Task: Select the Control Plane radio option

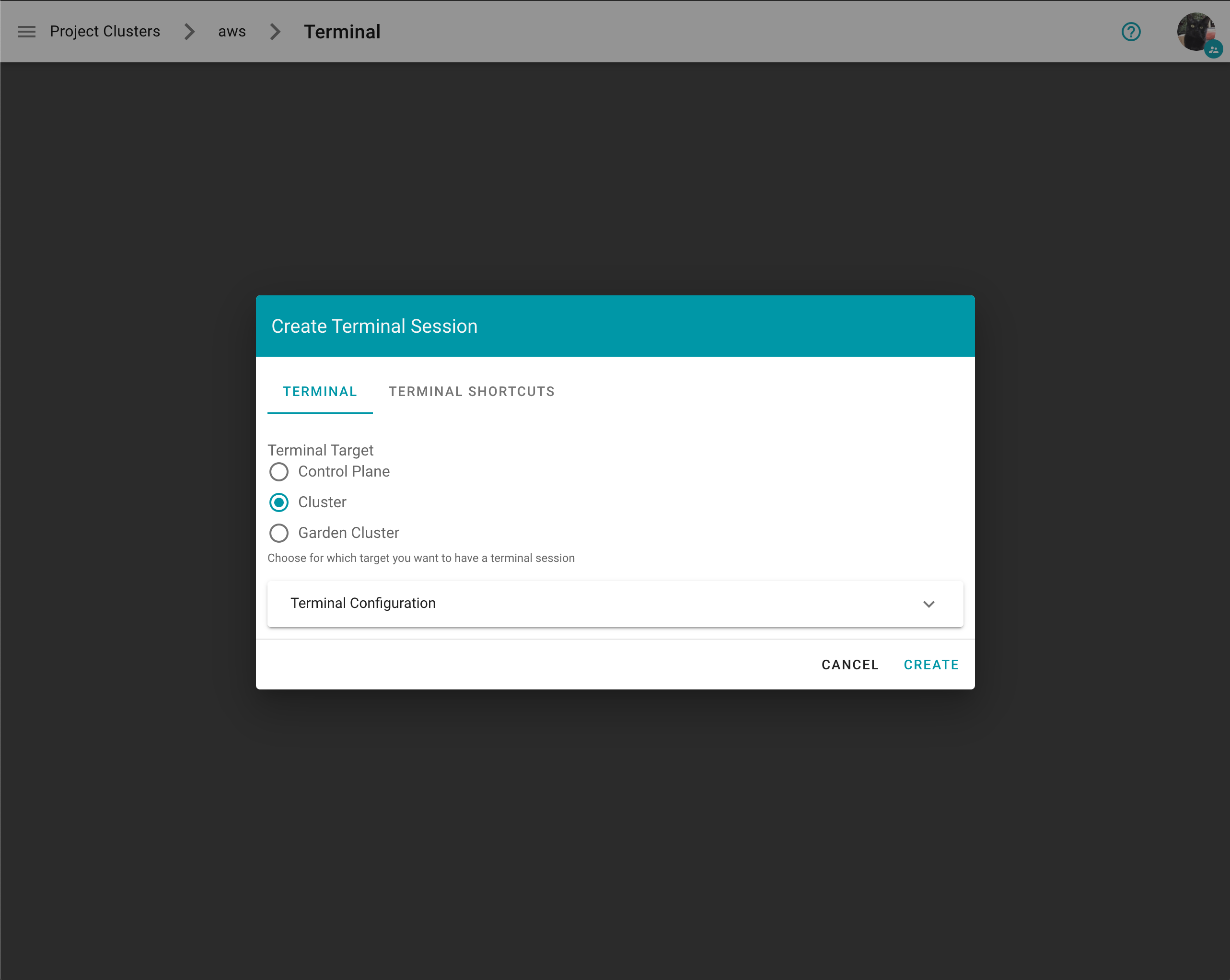Action: coord(279,472)
